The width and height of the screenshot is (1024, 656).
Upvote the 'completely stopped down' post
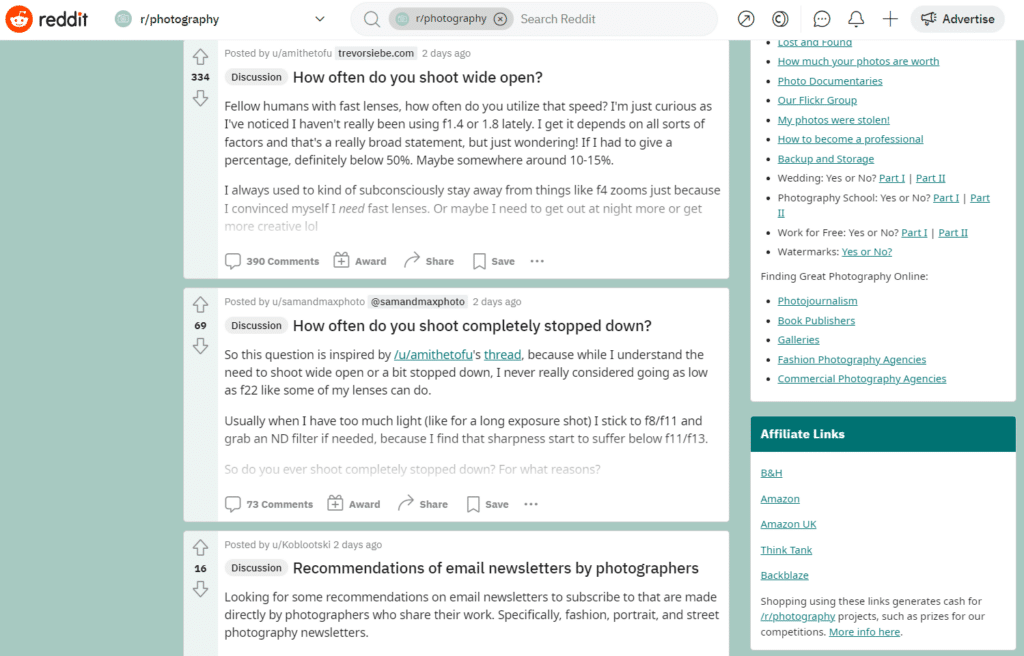pyautogui.click(x=200, y=304)
